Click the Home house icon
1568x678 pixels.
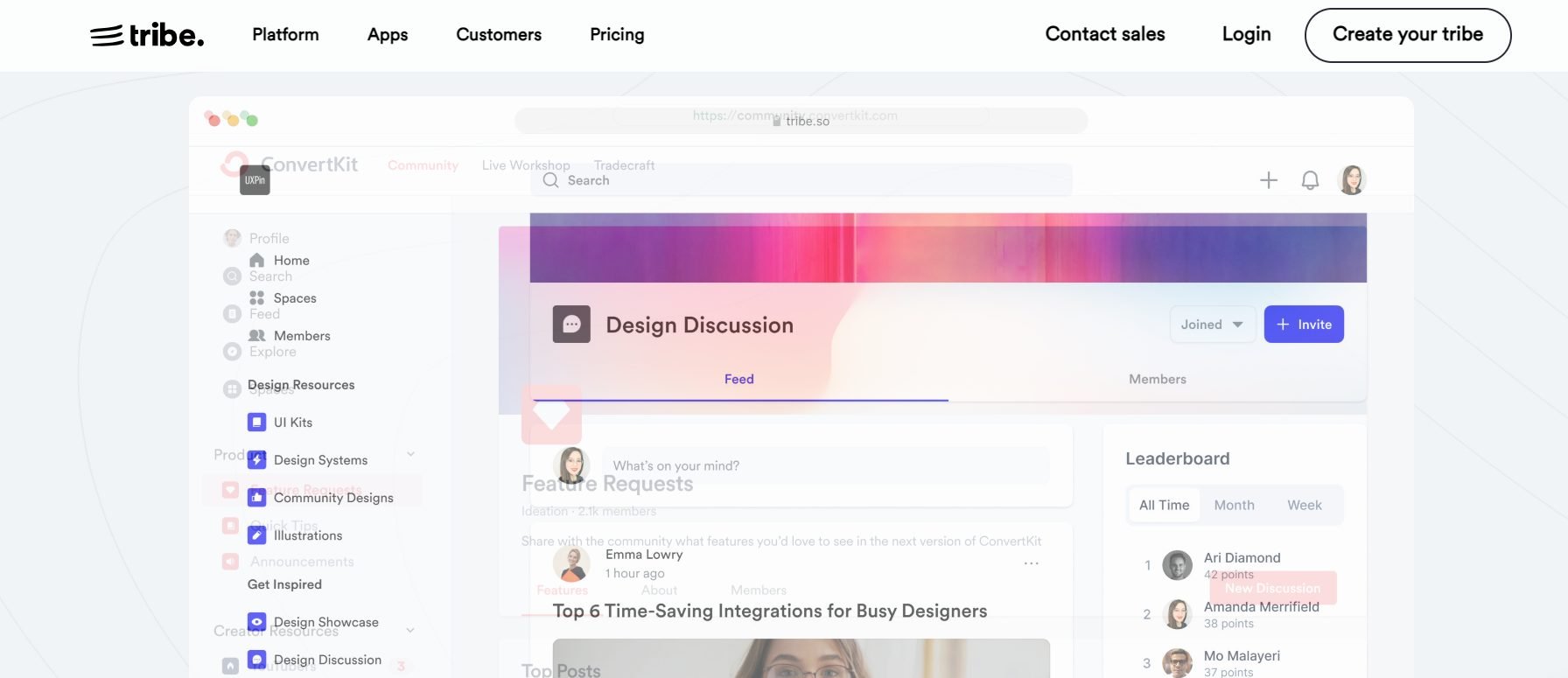click(x=256, y=260)
